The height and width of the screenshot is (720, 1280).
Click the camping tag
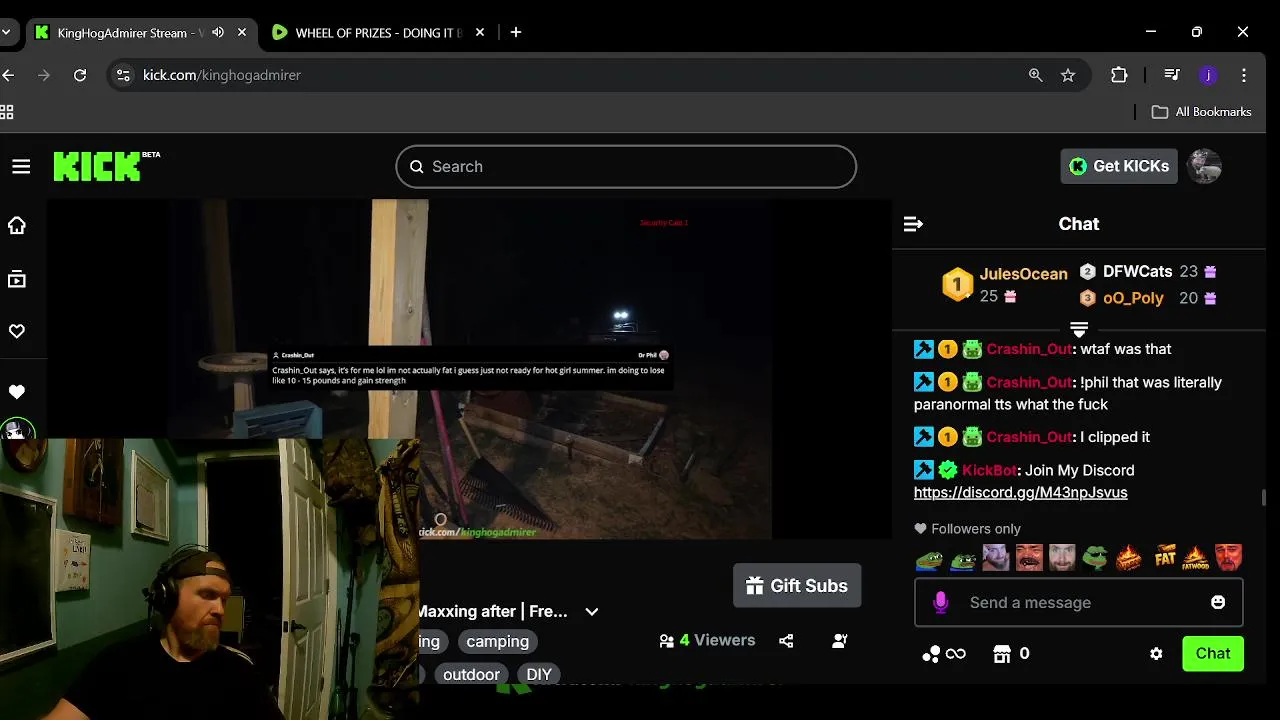pos(497,642)
